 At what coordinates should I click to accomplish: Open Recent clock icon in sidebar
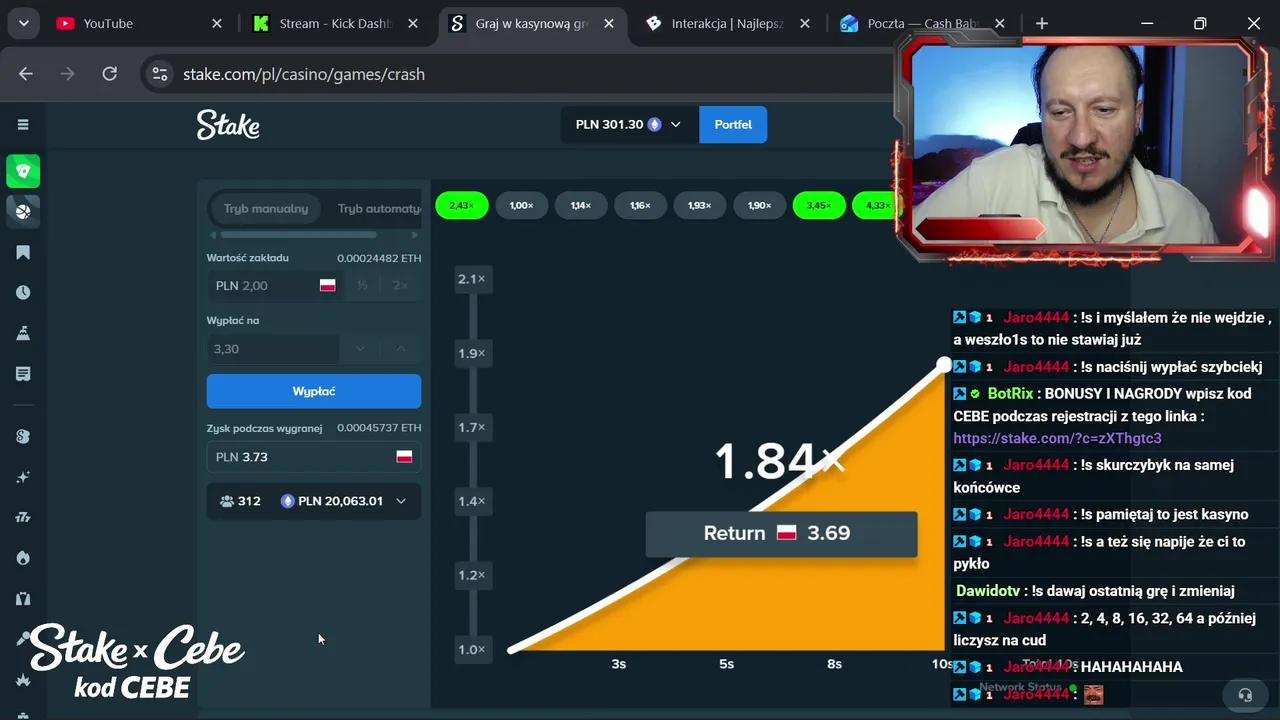coord(23,293)
